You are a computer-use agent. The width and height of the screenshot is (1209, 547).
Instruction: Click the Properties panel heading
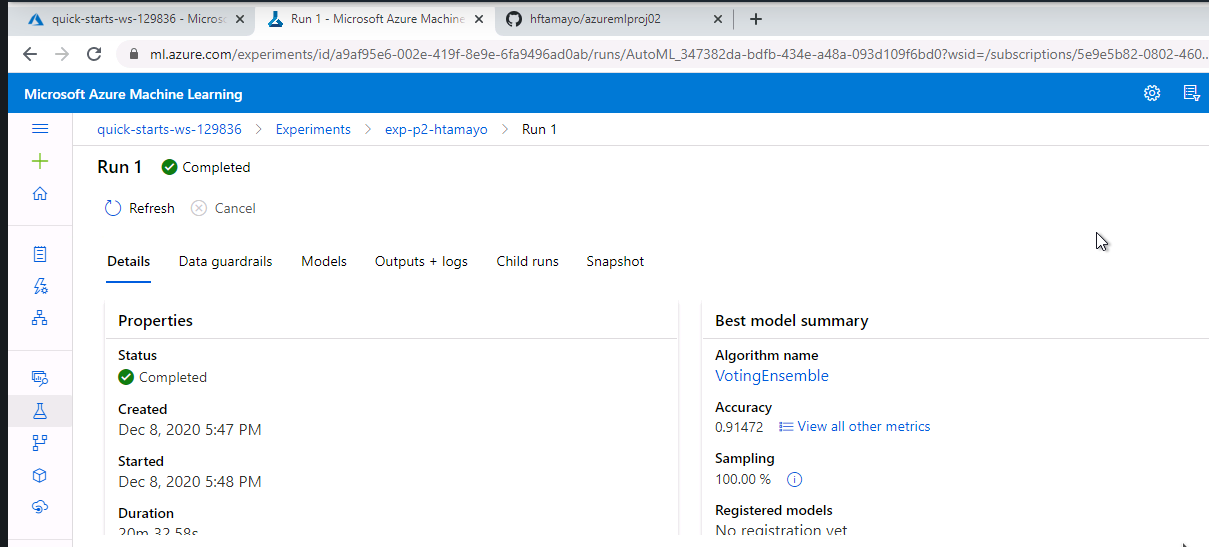pyautogui.click(x=155, y=321)
